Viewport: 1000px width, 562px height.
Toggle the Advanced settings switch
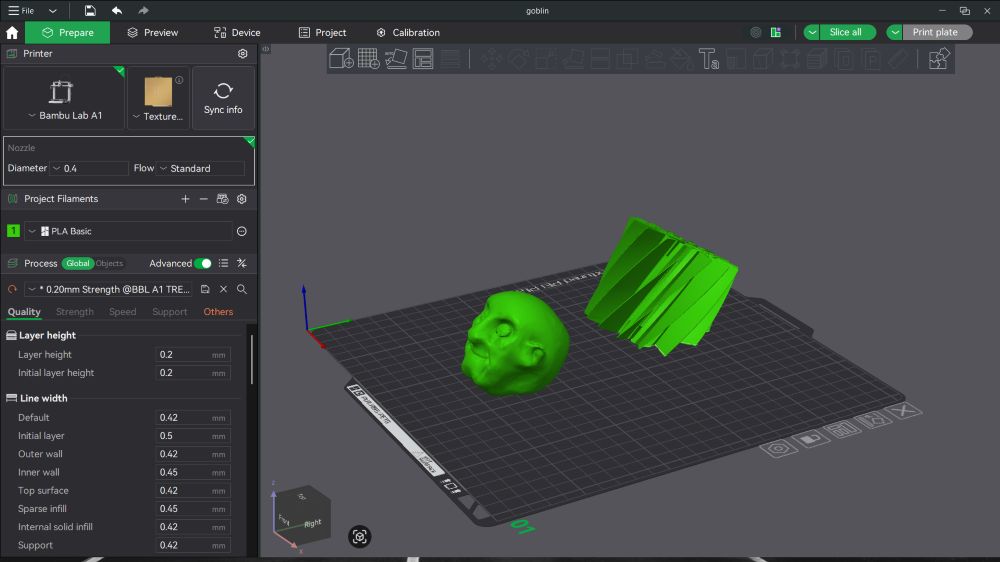point(203,263)
